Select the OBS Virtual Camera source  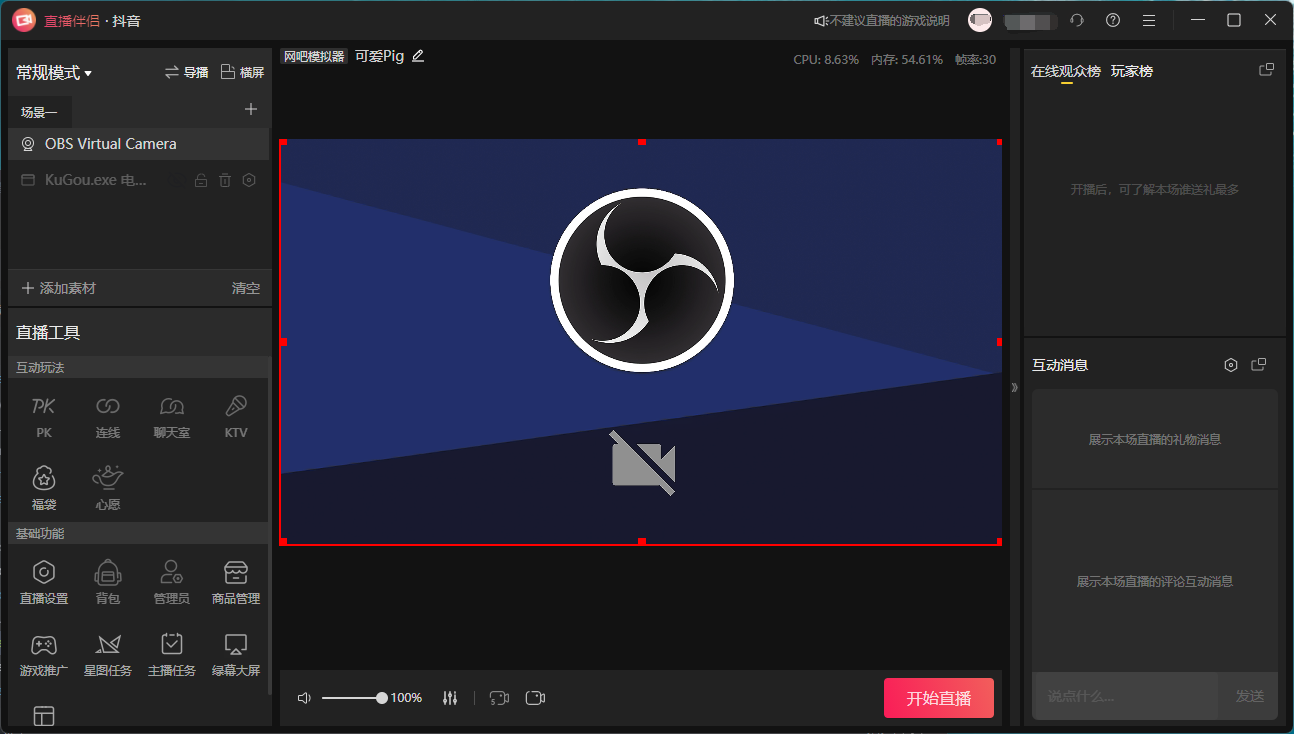(138, 144)
